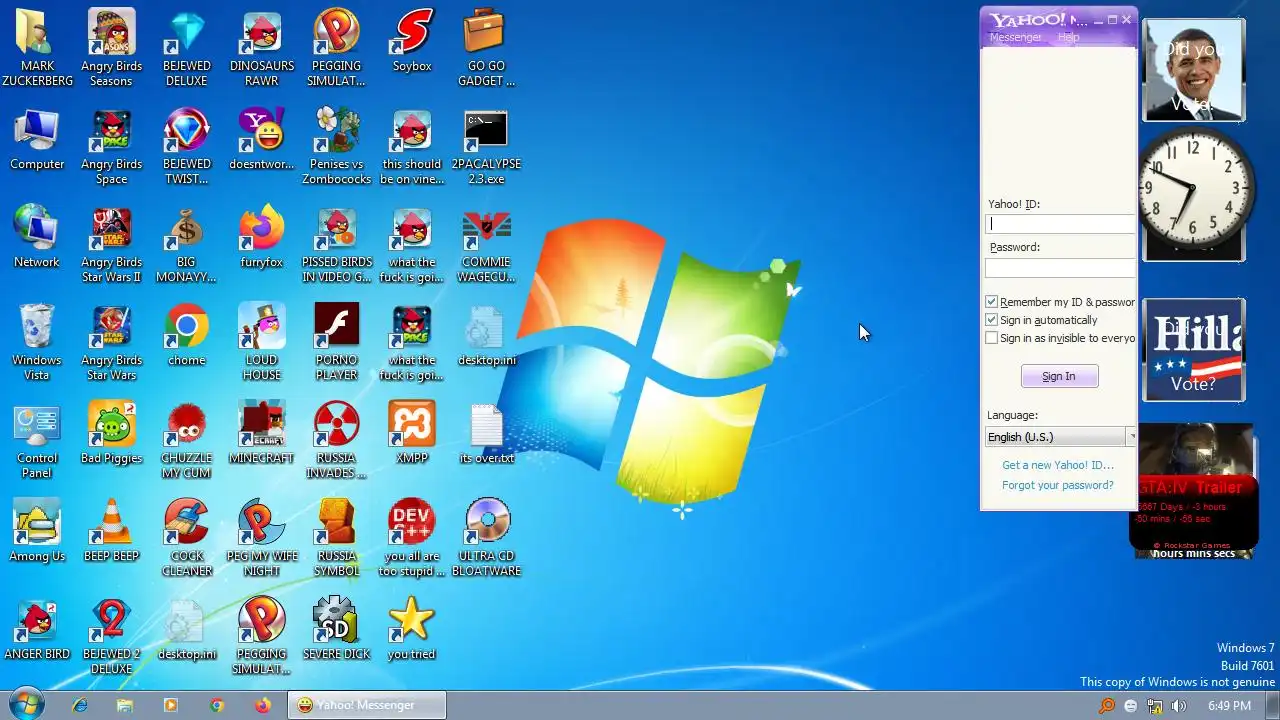Select the 2PACALYPSE 2.3.exe icon
The height and width of the screenshot is (720, 1280).
coord(487,146)
